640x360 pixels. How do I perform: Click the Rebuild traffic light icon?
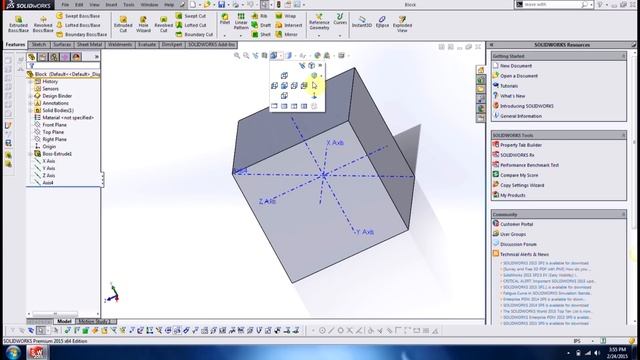pyautogui.click(x=279, y=4)
